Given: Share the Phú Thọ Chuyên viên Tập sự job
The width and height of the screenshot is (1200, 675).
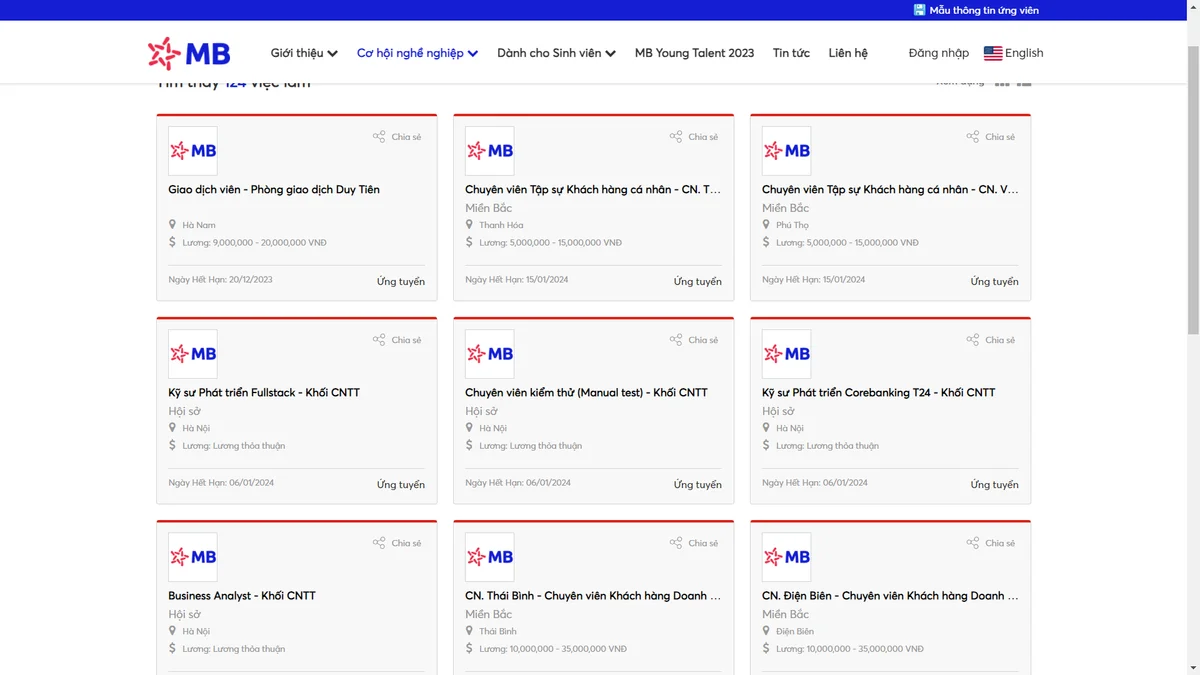Looking at the screenshot, I should pos(991,137).
